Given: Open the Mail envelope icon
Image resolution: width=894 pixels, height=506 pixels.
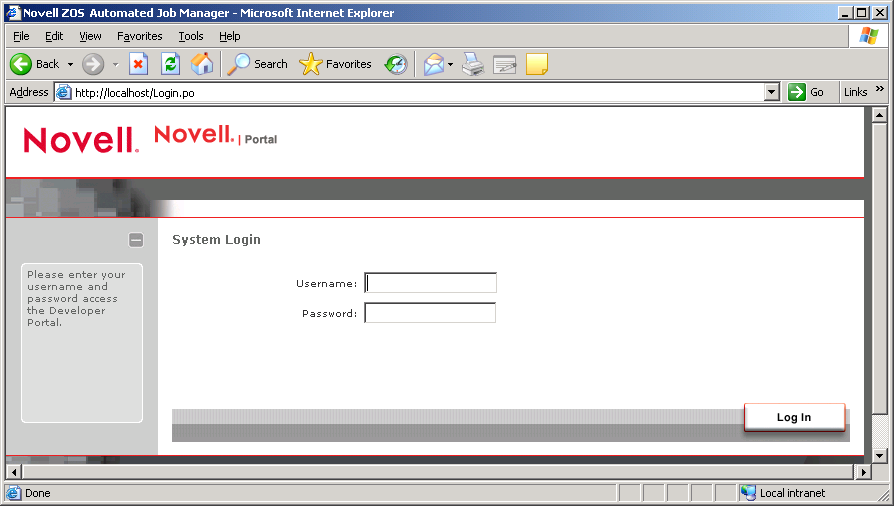Looking at the screenshot, I should pos(434,64).
